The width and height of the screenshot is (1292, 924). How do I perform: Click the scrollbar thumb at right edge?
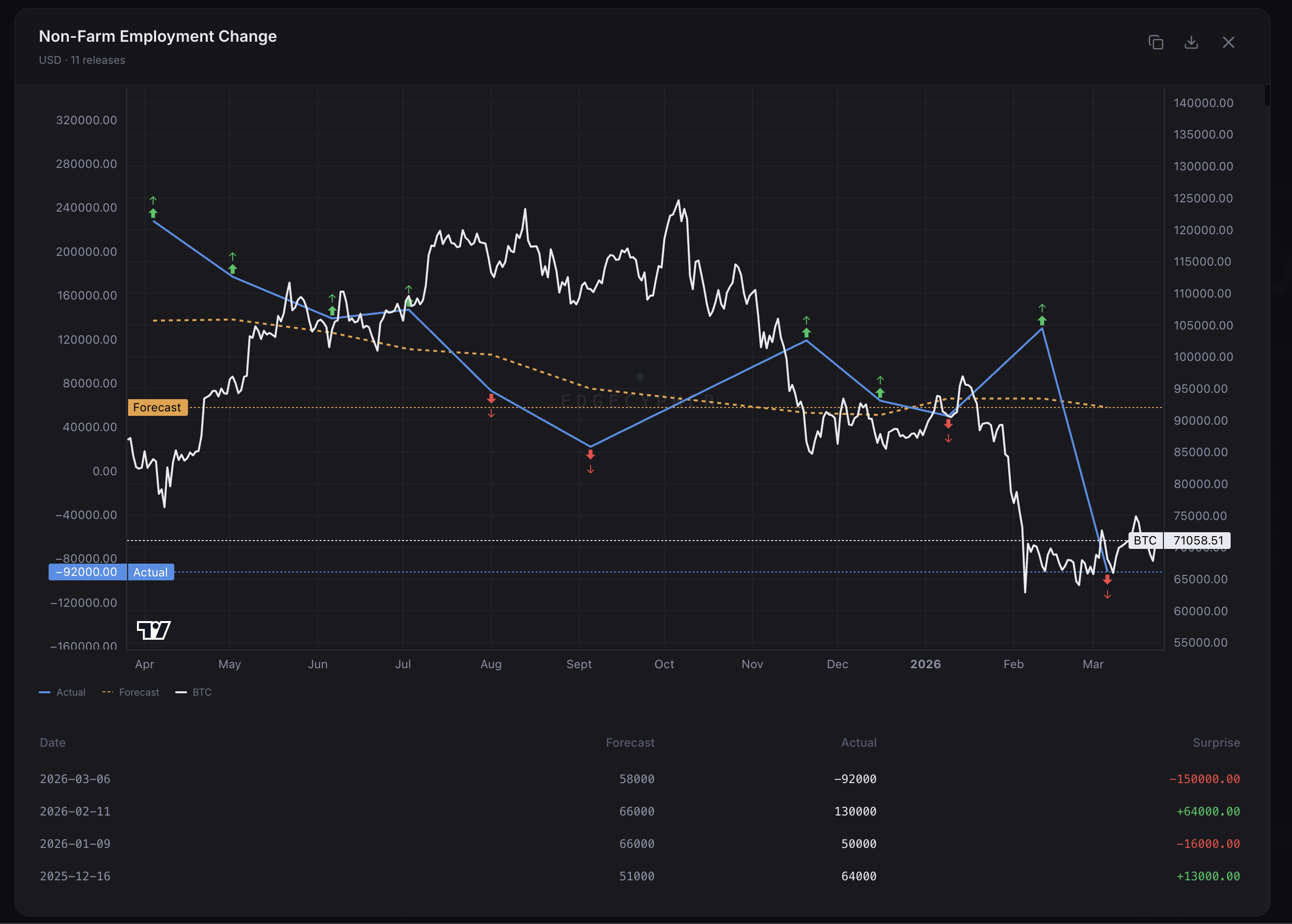point(1267,96)
